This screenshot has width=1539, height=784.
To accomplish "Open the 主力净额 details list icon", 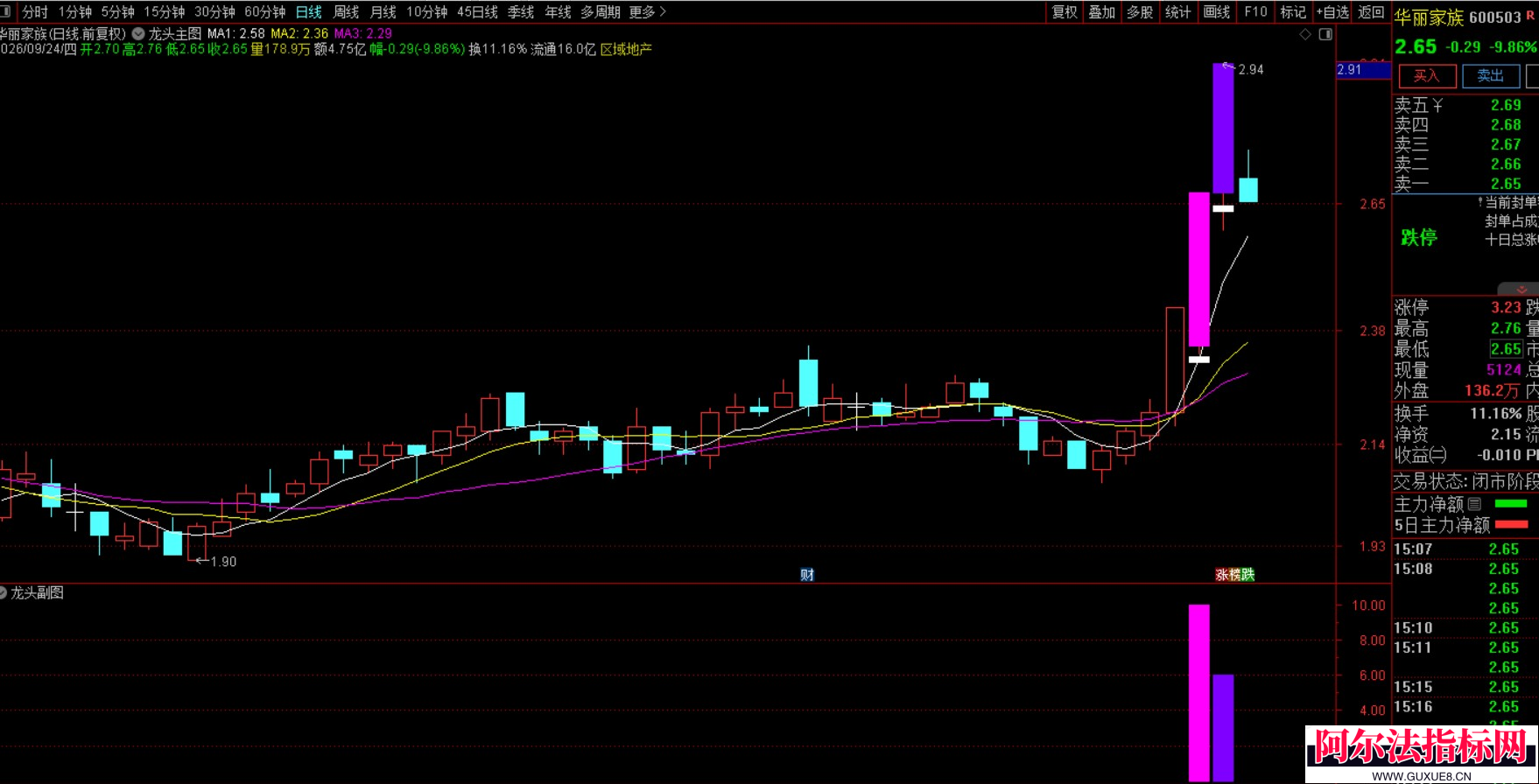I will coord(1474,504).
